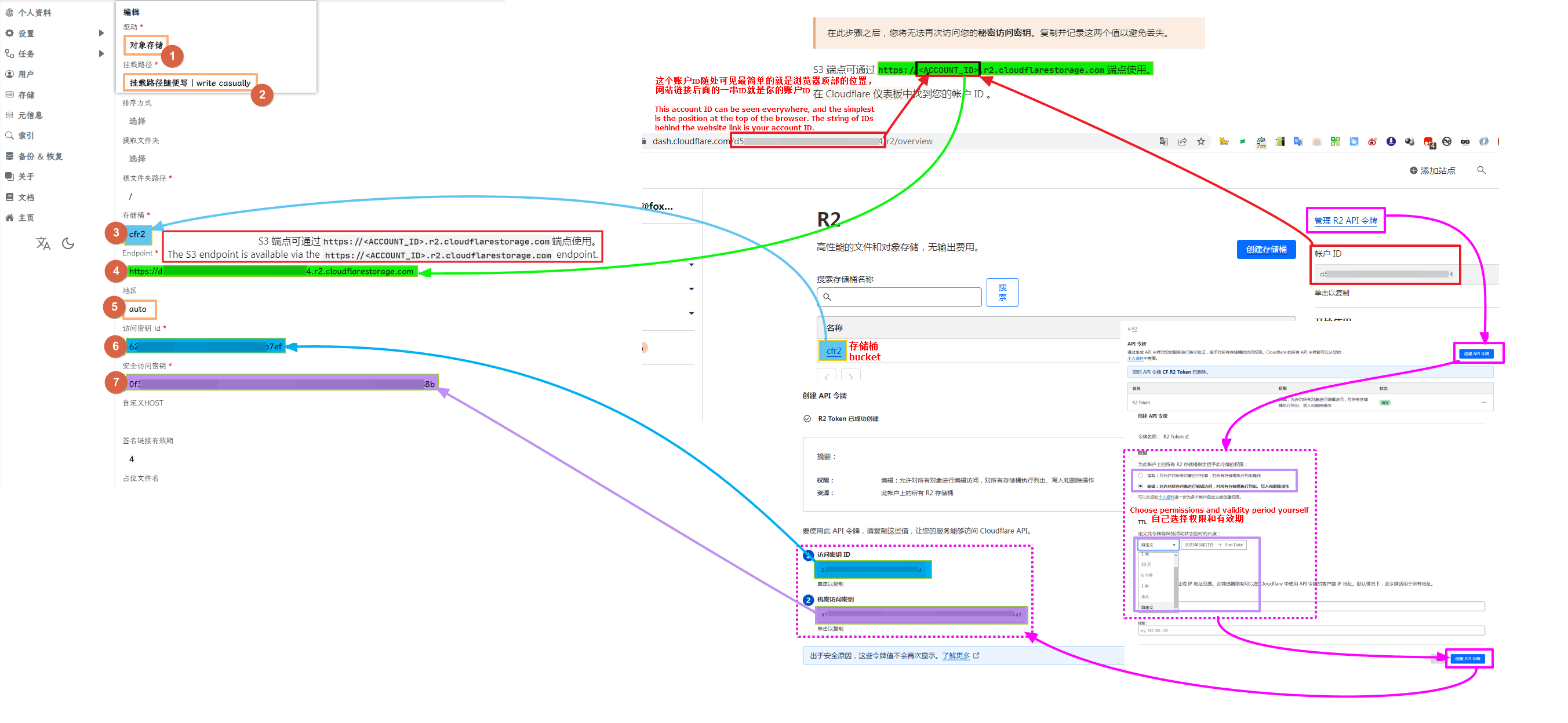Switch language with the translate icon
The height and width of the screenshot is (723, 1568).
pos(43,243)
